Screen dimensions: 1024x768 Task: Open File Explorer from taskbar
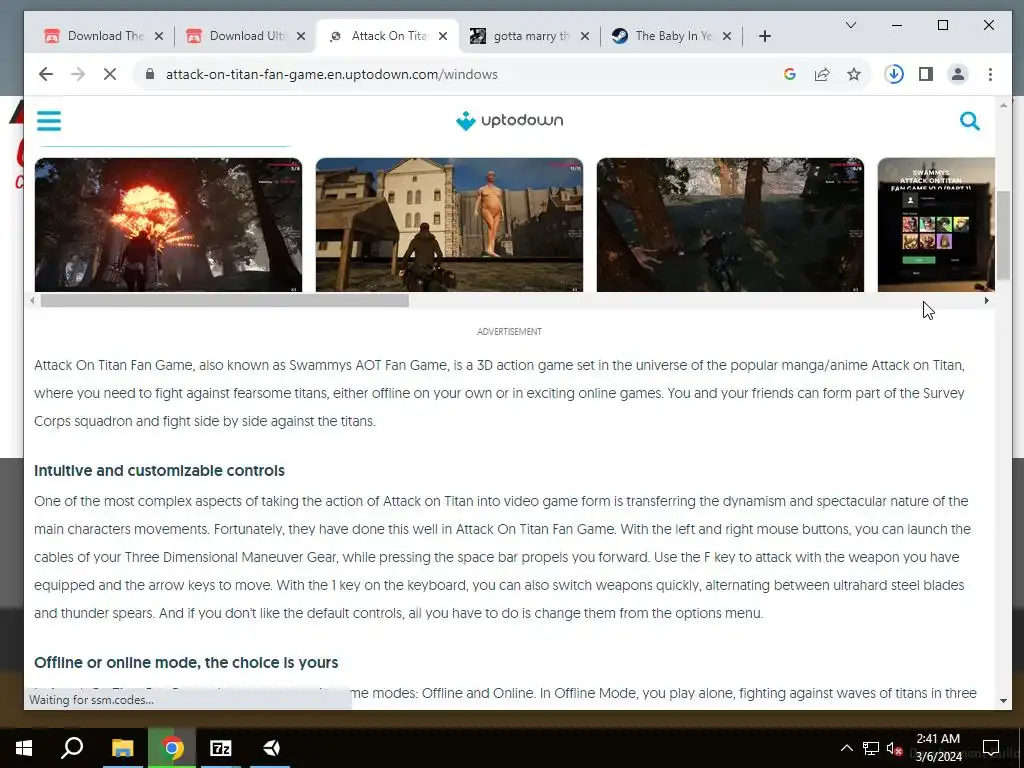[122, 748]
